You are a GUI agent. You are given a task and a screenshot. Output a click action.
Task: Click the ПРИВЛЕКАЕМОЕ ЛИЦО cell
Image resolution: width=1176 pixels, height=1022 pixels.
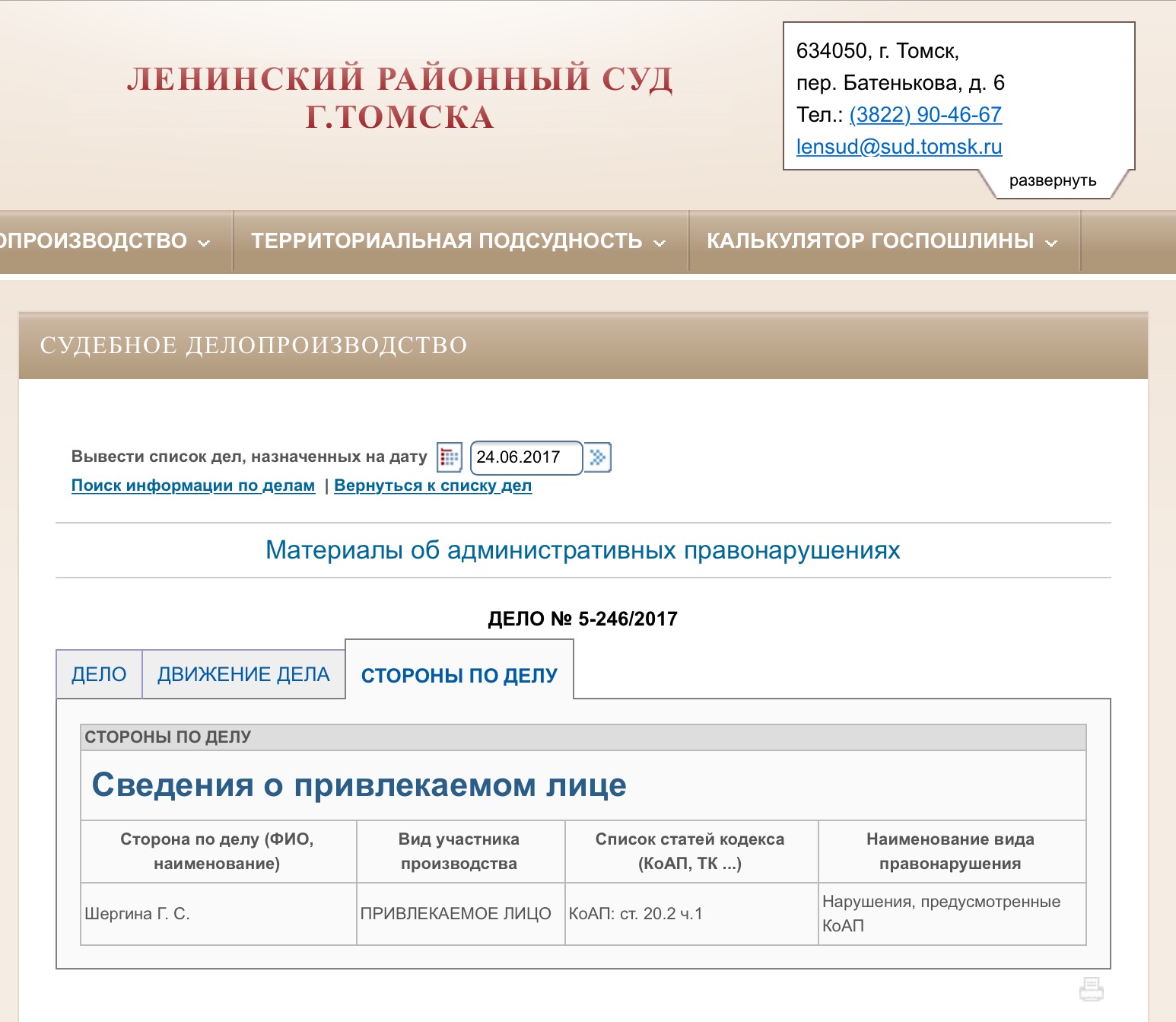tap(461, 914)
